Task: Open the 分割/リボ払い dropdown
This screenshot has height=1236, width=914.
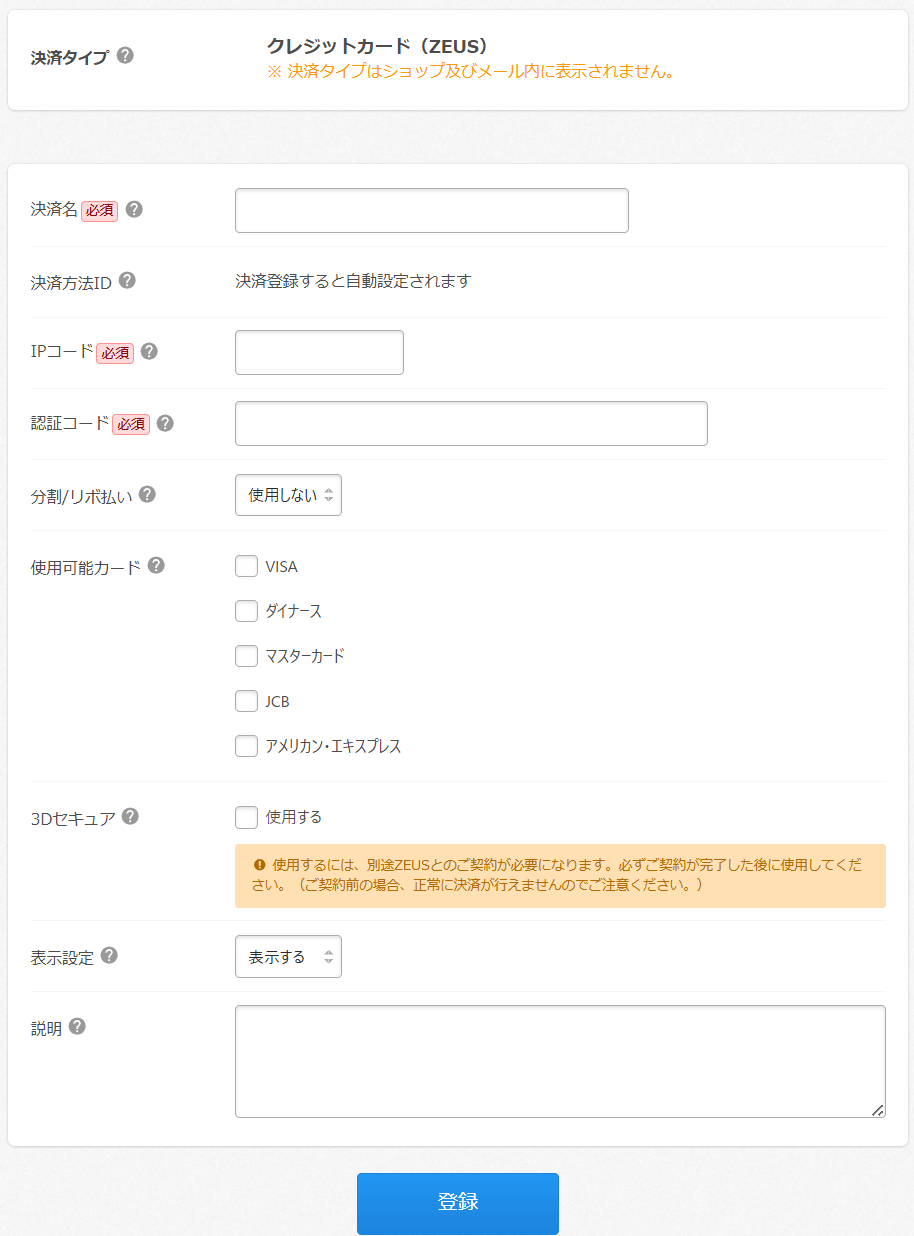Action: click(x=288, y=495)
